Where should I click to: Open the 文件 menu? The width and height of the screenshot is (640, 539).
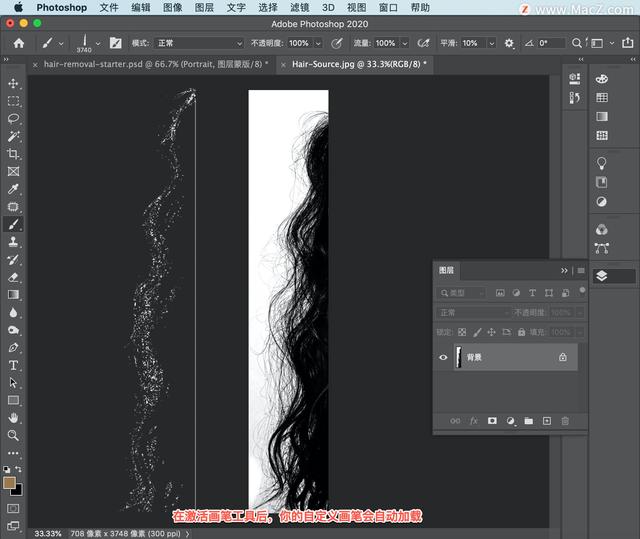(x=109, y=7)
